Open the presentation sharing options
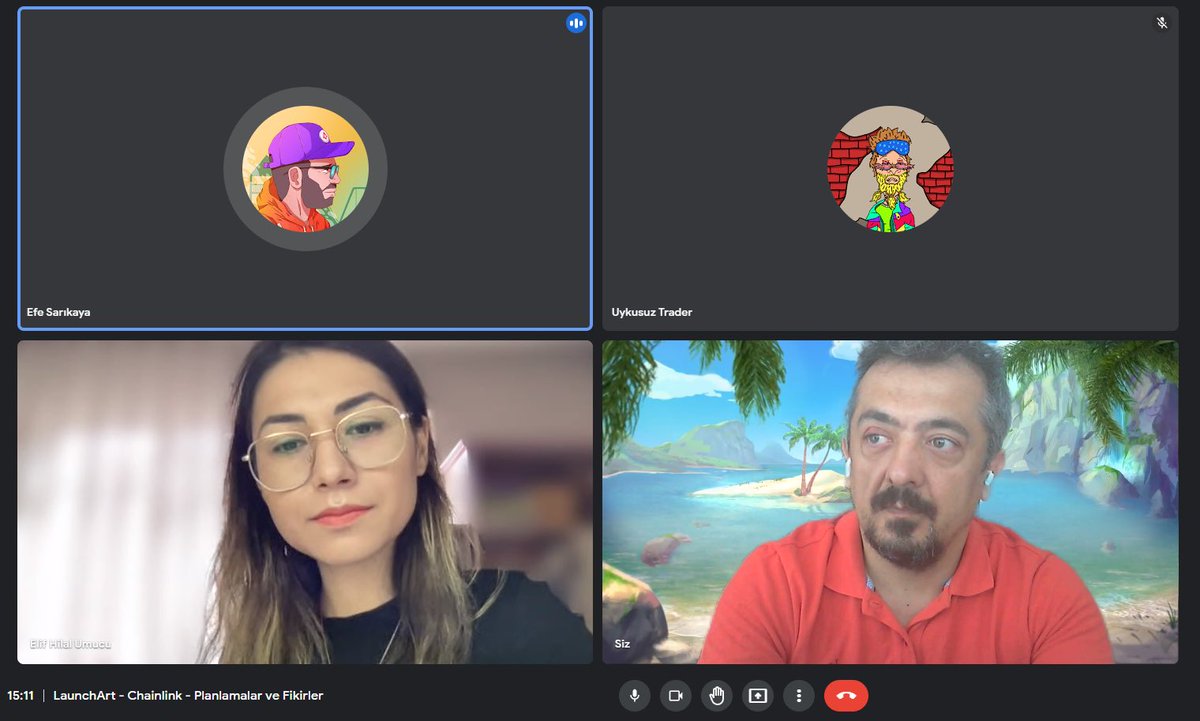The width and height of the screenshot is (1200, 721). (757, 695)
